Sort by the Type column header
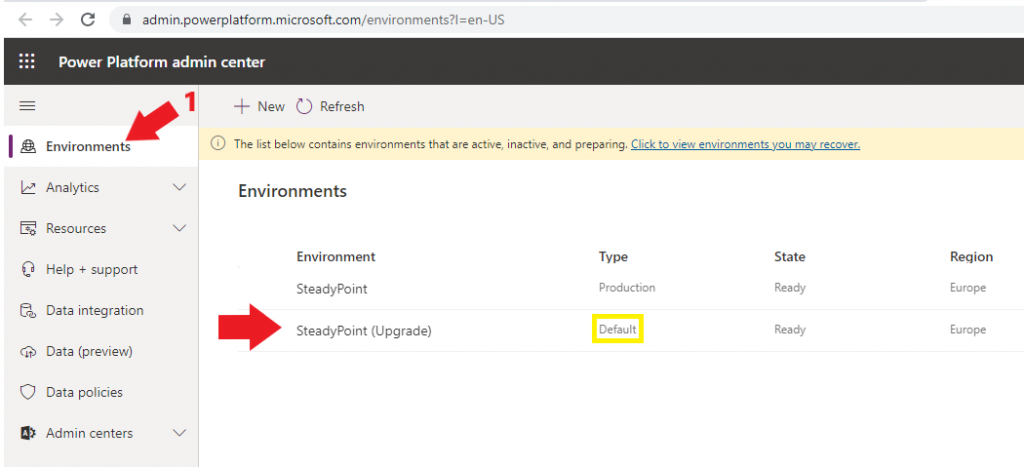The width and height of the screenshot is (1024, 467). coord(613,257)
